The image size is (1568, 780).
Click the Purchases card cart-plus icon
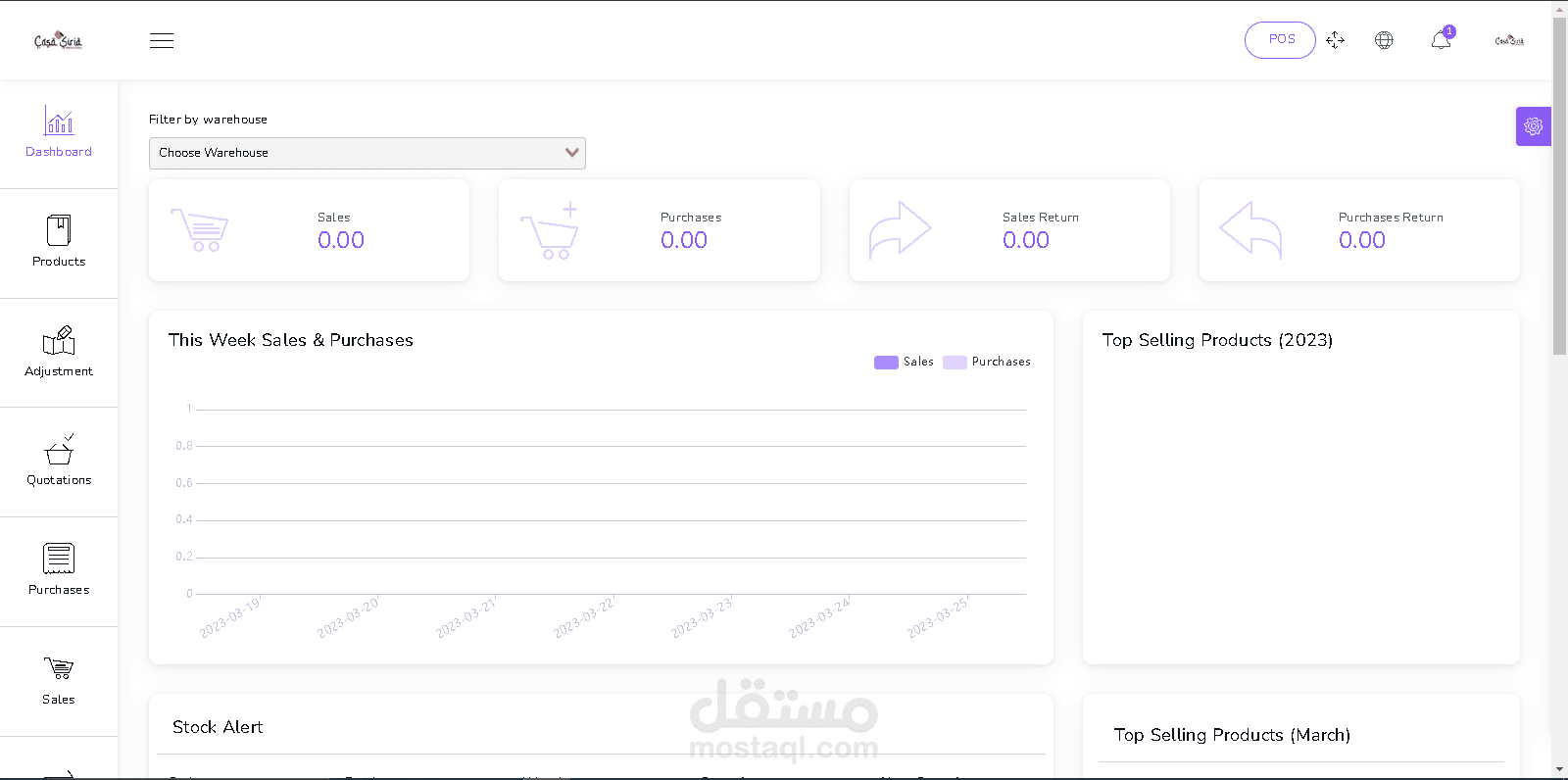[550, 230]
